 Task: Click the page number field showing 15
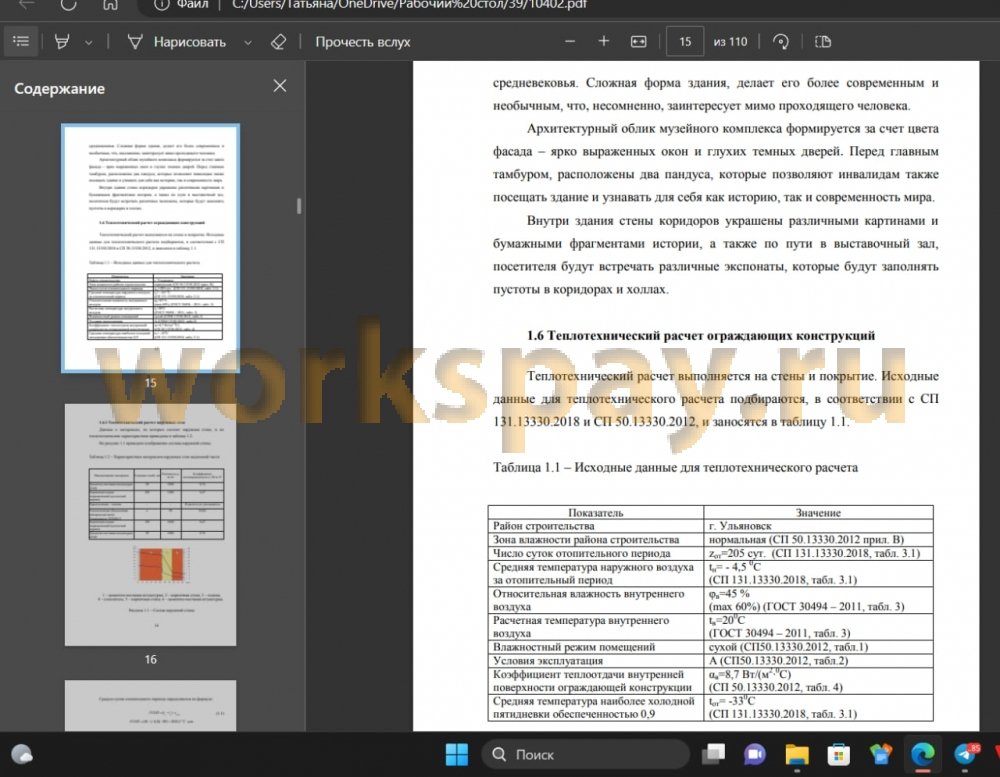tap(685, 42)
